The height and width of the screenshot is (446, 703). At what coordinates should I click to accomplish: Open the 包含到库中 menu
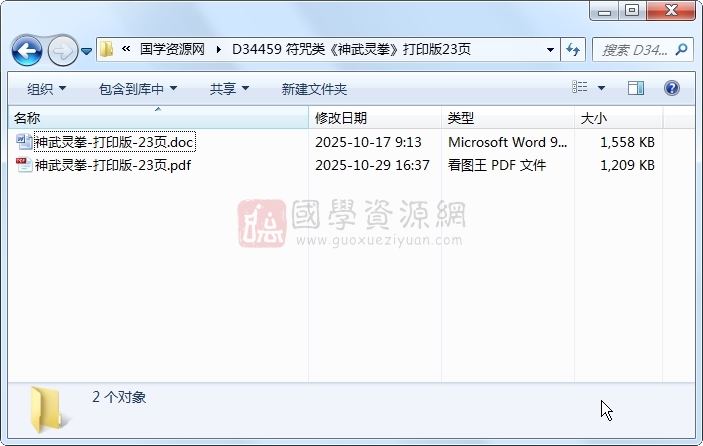[137, 89]
